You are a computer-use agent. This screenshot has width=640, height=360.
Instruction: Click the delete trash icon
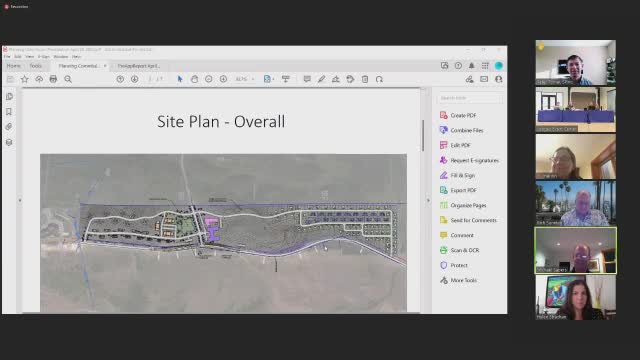click(365, 79)
